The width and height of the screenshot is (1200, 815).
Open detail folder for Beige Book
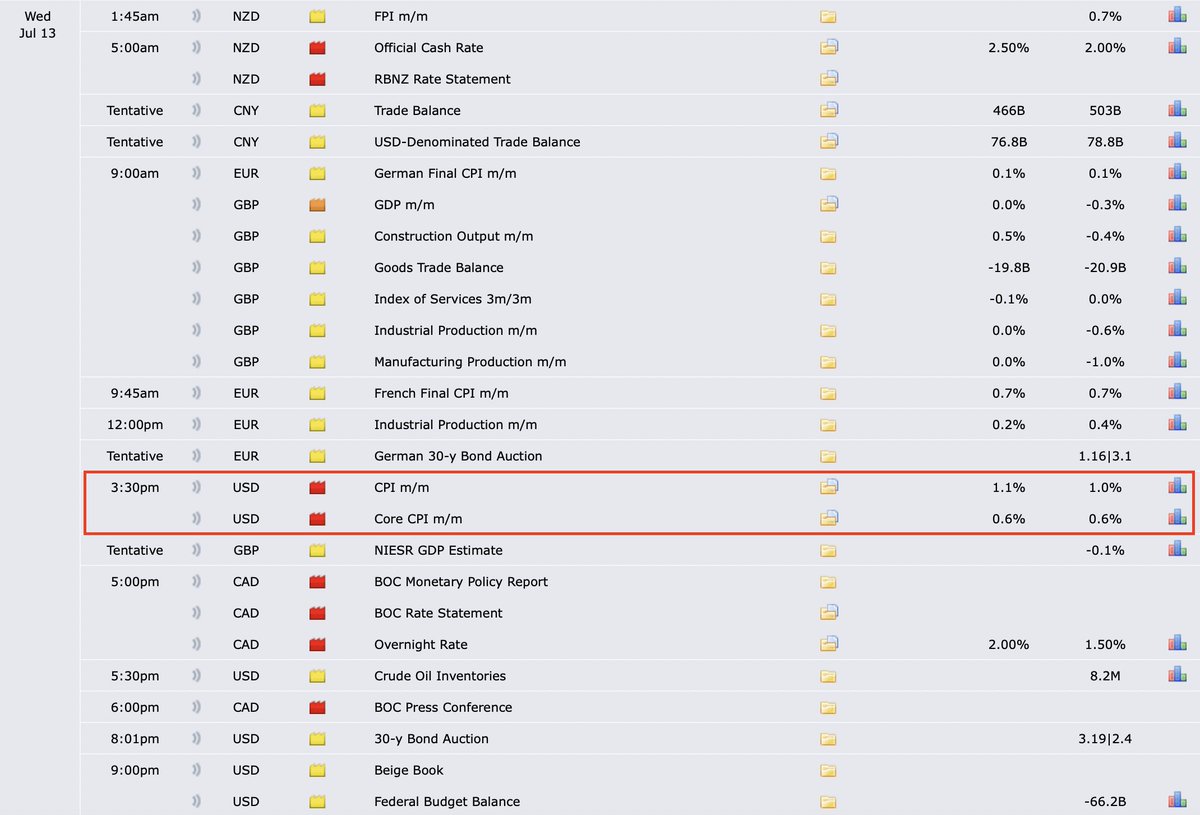point(829,770)
